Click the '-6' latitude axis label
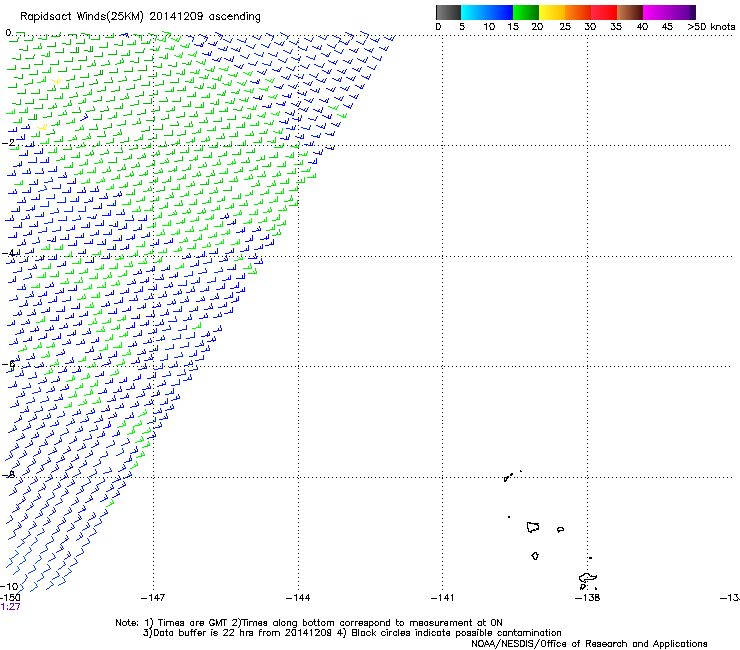Image resolution: width=740 pixels, height=650 pixels. tap(8, 364)
